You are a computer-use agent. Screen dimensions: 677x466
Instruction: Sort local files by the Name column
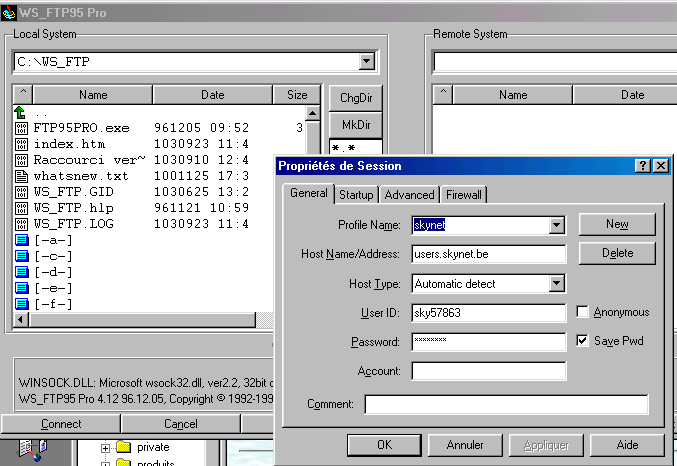pyautogui.click(x=93, y=95)
